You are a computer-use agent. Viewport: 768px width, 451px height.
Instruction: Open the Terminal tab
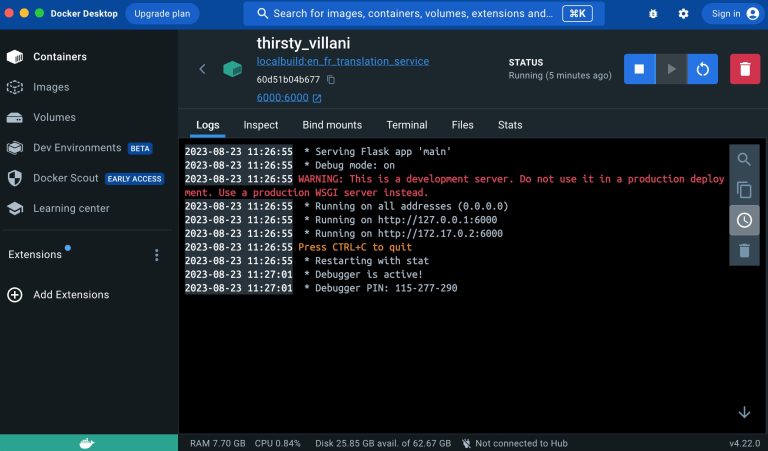click(407, 125)
